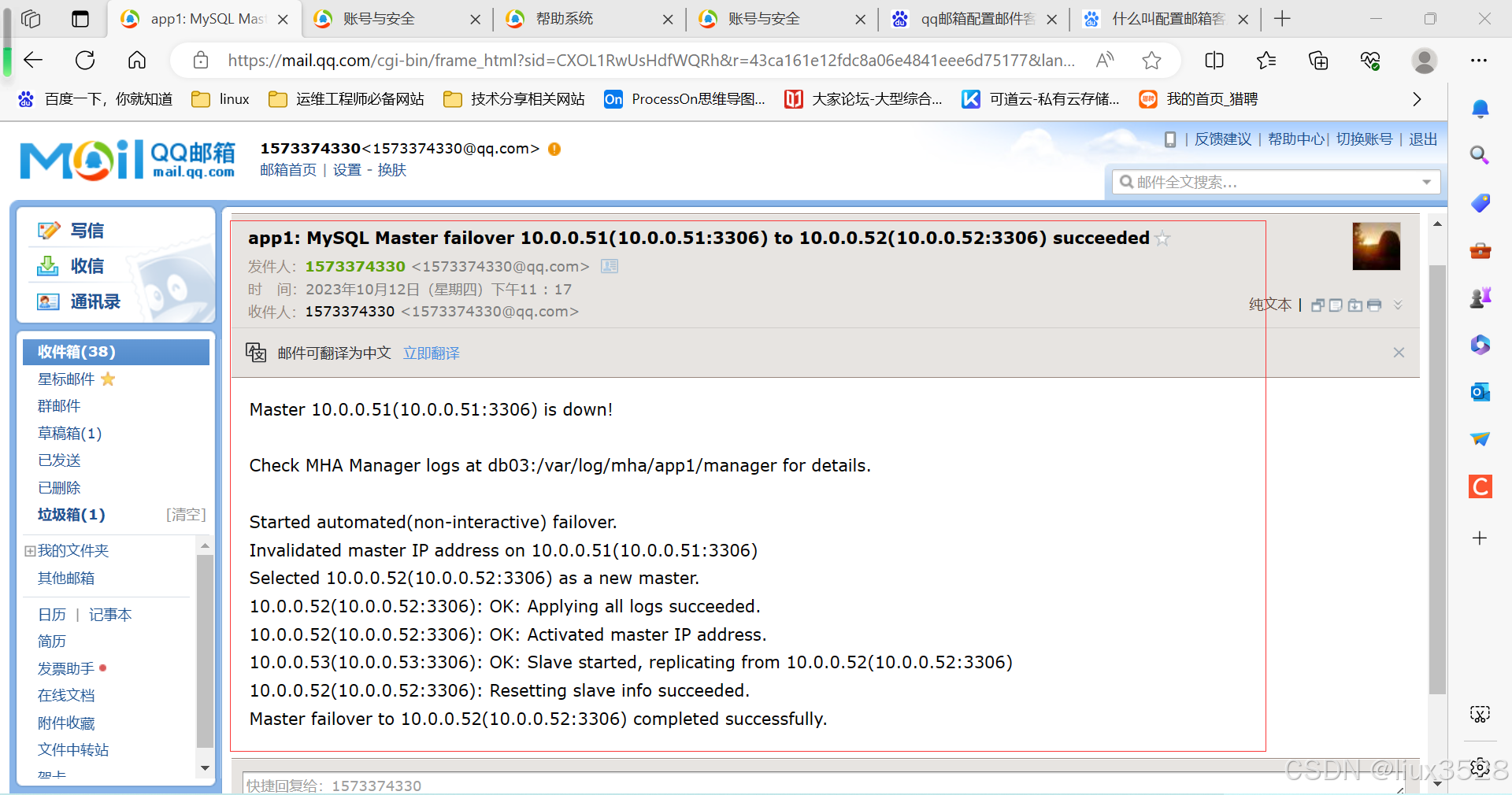Open the linux bookmarks folder
The image size is (1512, 795).
[x=221, y=99]
